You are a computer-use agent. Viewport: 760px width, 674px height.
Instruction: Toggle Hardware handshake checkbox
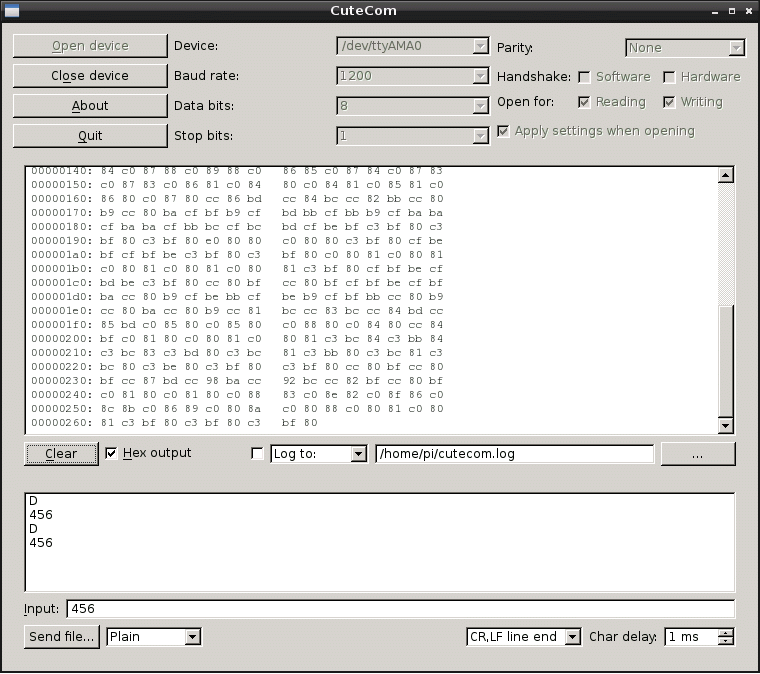(669, 77)
